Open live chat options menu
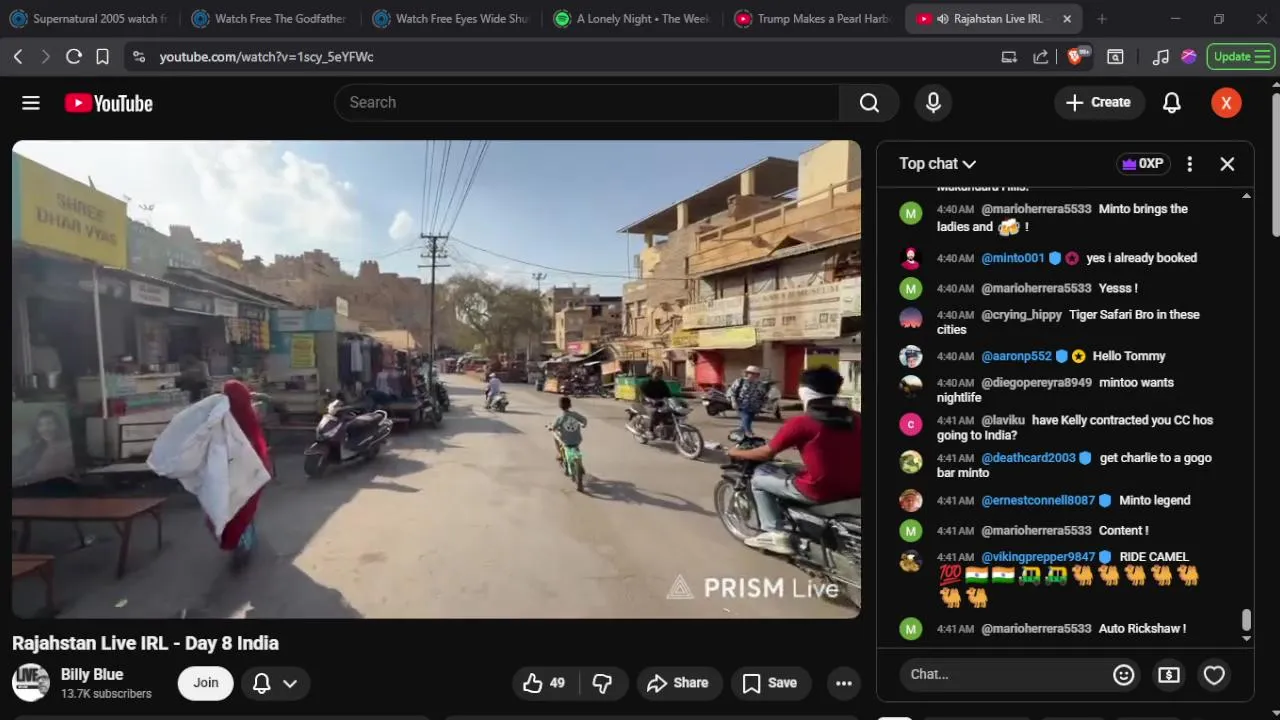 (1189, 164)
